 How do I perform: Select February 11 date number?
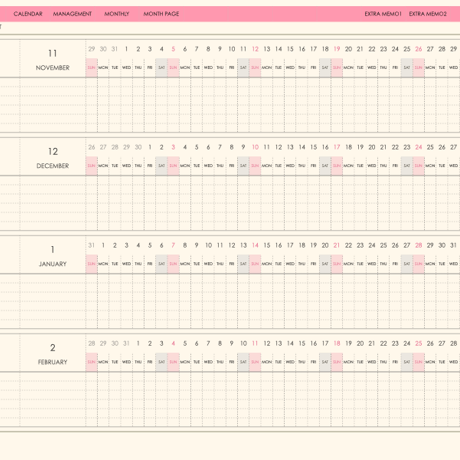click(x=255, y=343)
